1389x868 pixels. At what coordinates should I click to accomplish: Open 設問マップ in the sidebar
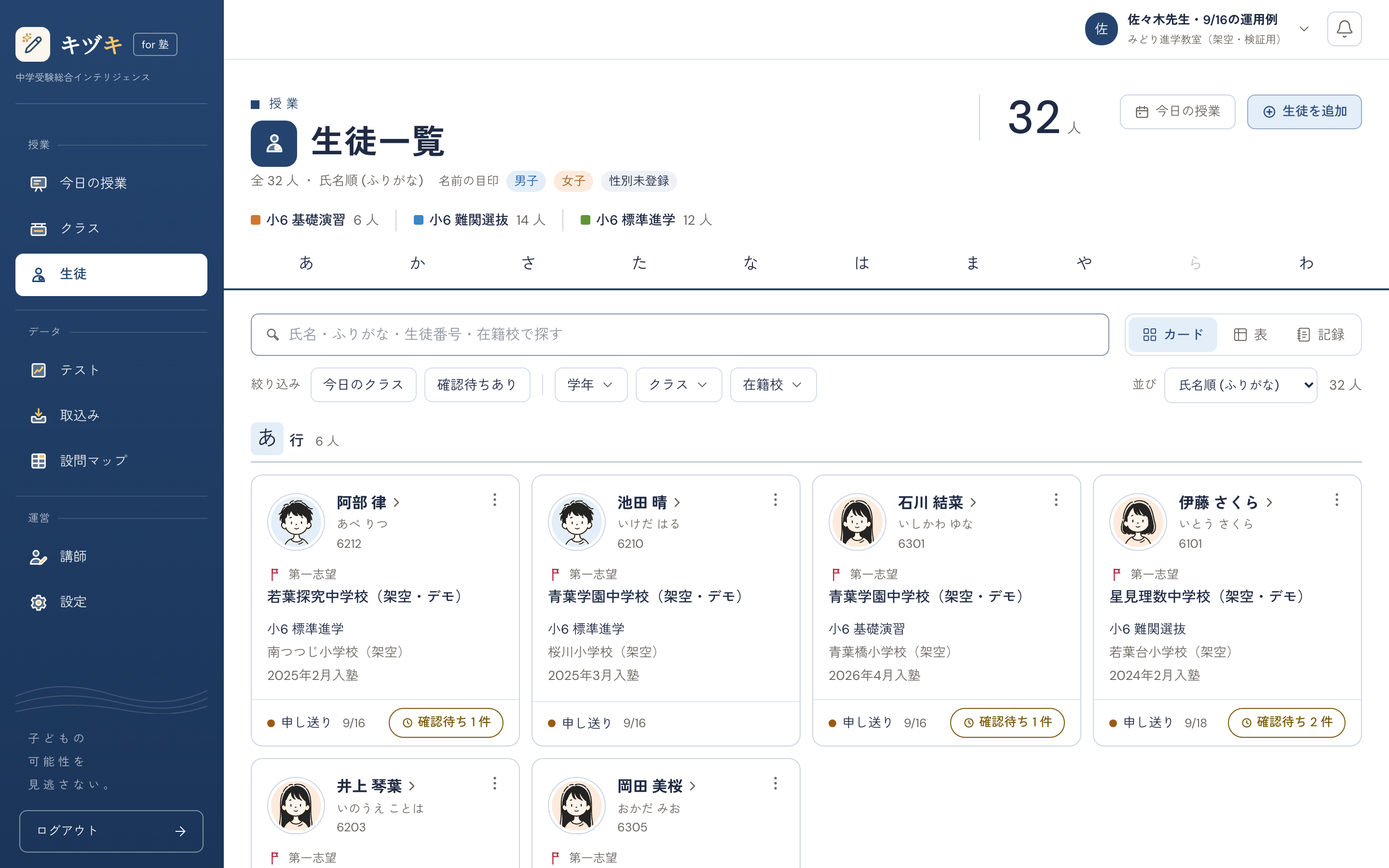click(111, 461)
